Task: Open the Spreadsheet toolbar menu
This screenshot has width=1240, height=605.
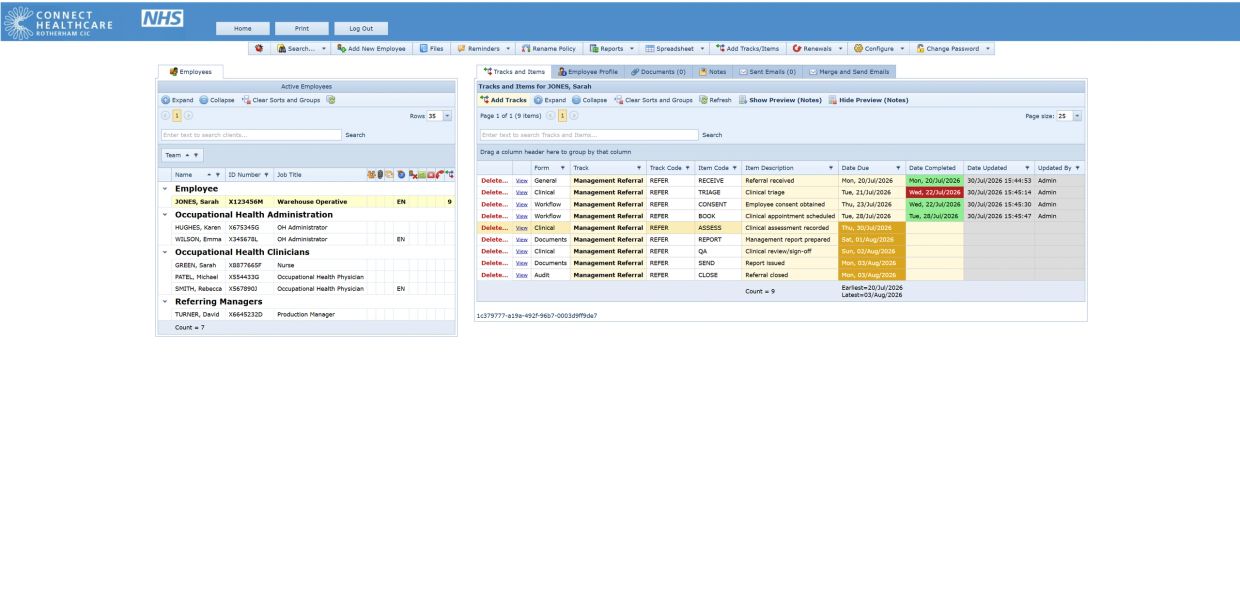Action: click(676, 48)
